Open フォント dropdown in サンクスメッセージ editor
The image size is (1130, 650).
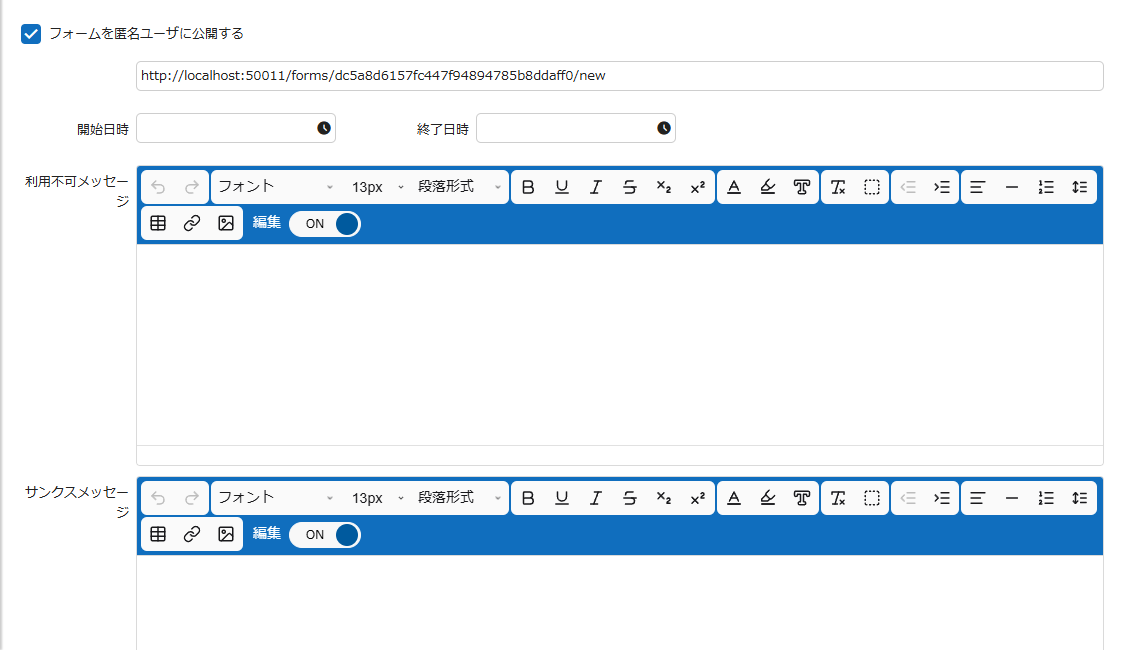276,498
